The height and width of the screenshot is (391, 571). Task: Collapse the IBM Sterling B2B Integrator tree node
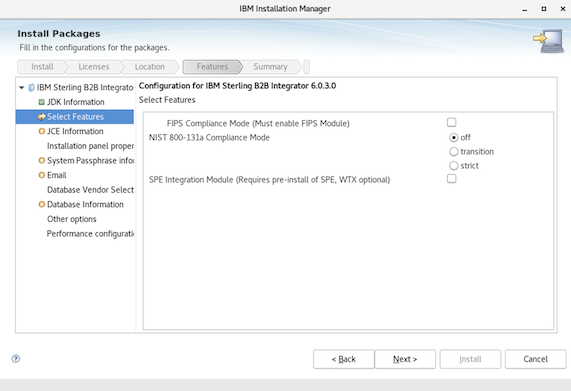coord(21,87)
